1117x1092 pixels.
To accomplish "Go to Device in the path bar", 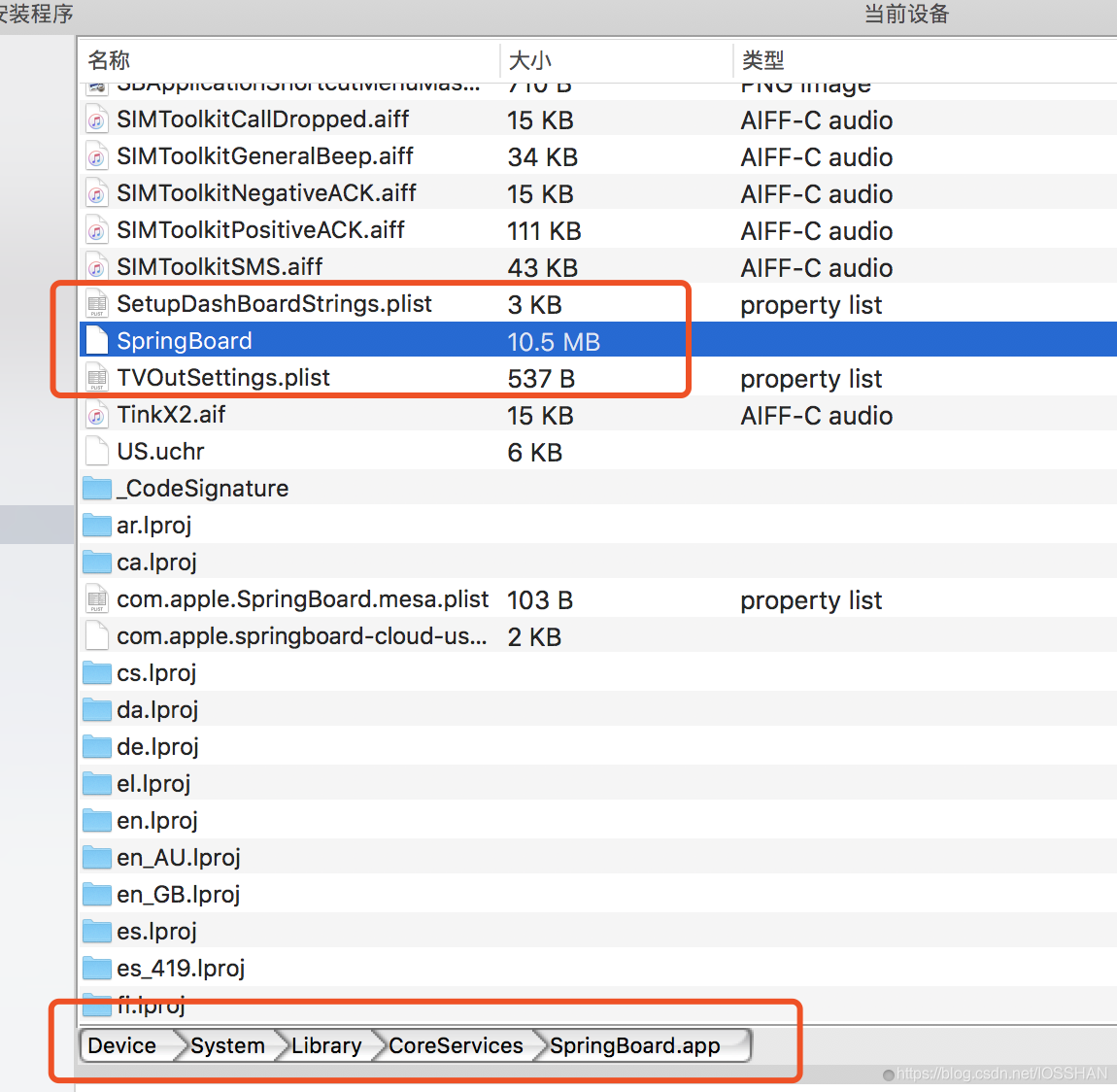I will pos(121,1045).
